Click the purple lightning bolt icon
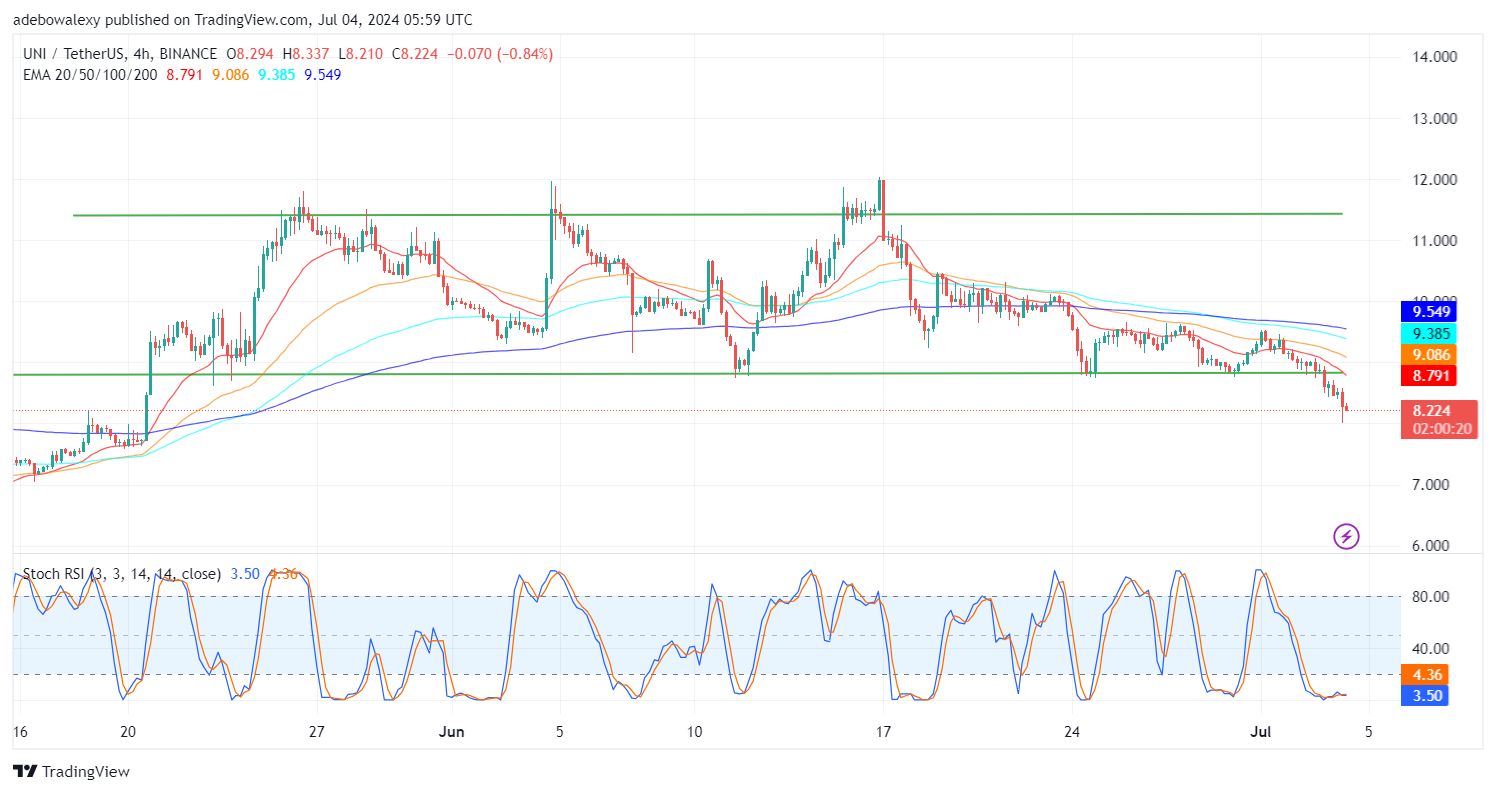The width and height of the screenshot is (1496, 793). coord(1346,536)
